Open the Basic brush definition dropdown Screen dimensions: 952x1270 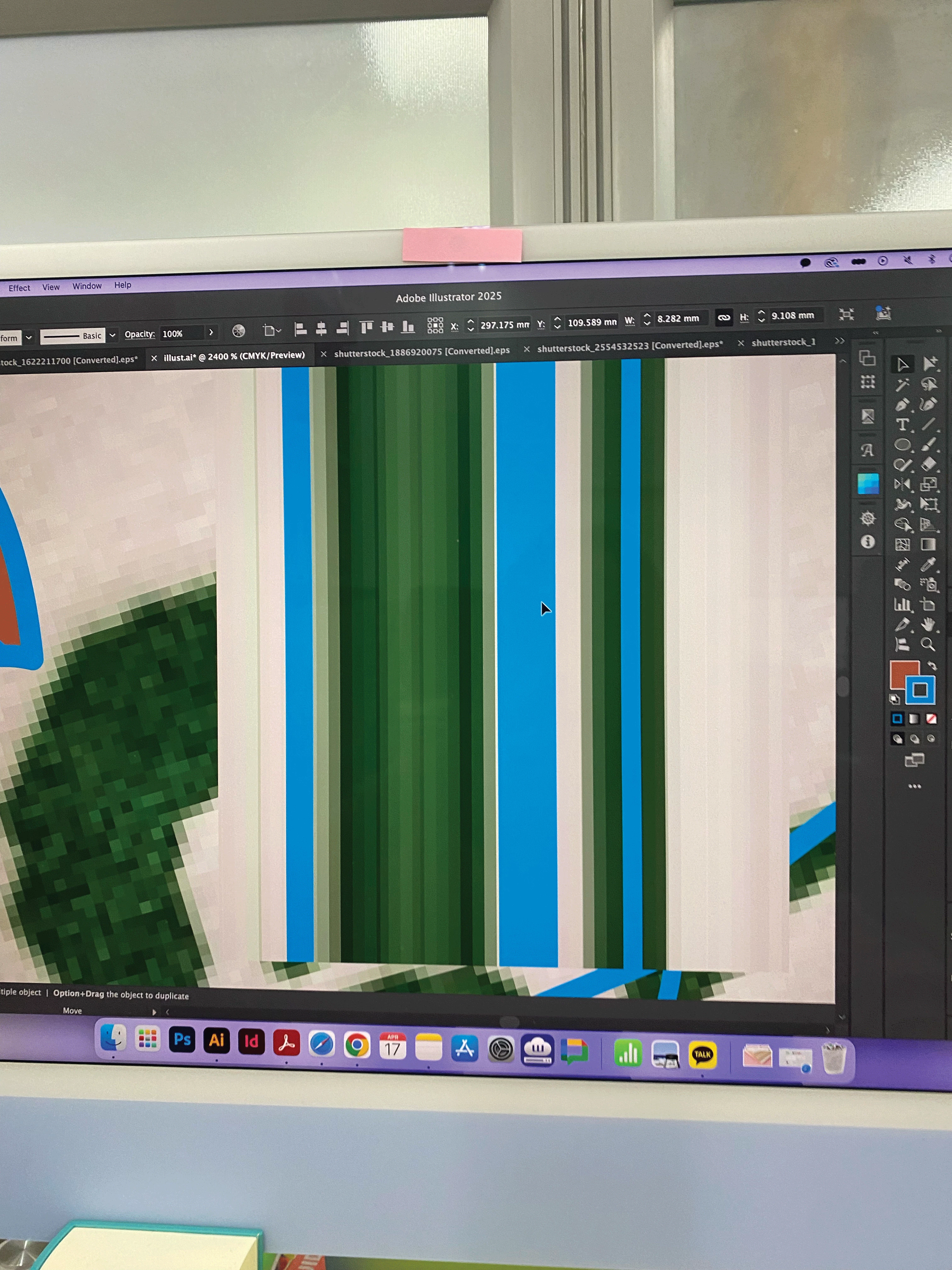click(x=112, y=335)
